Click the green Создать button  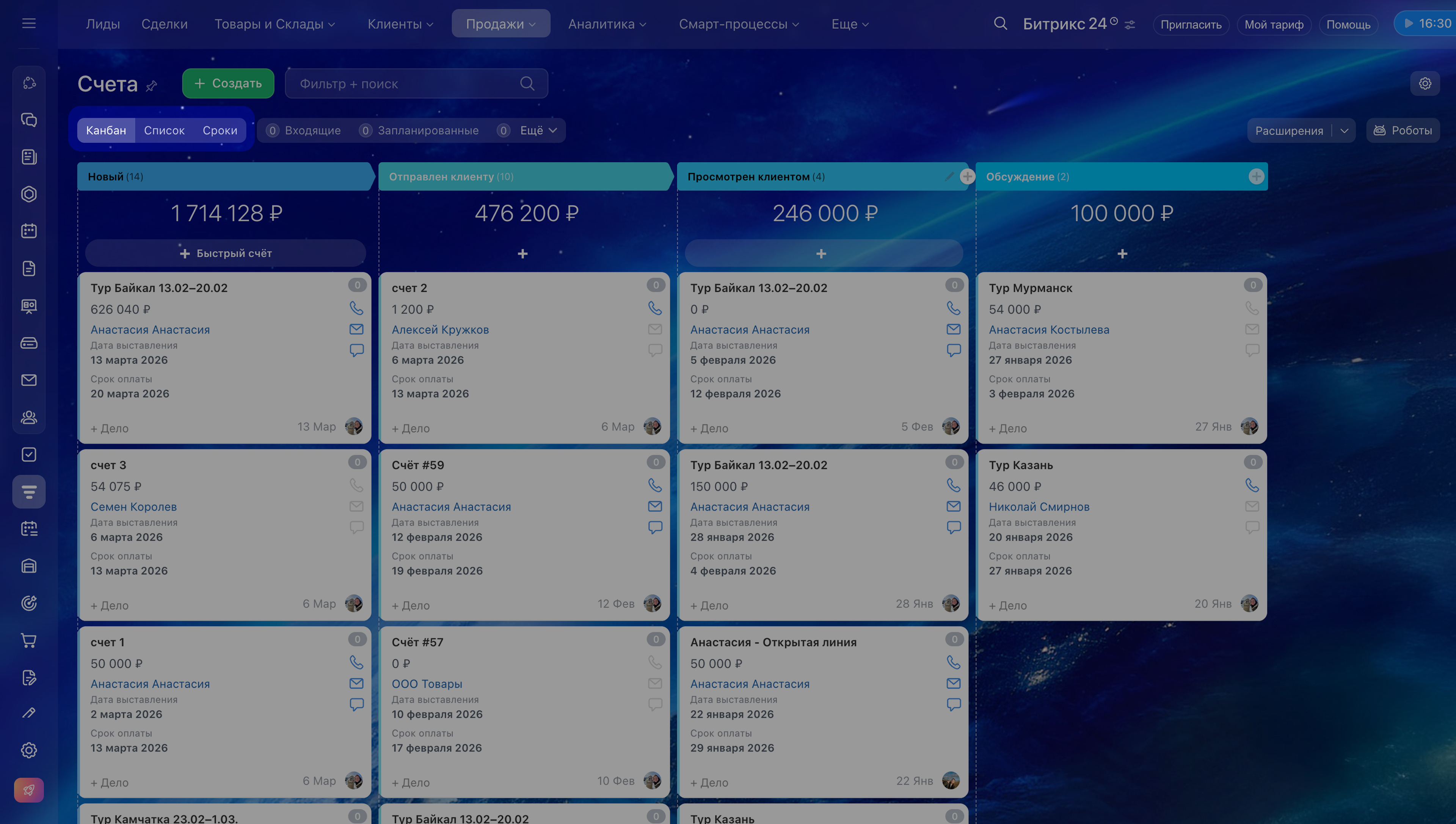tap(228, 84)
